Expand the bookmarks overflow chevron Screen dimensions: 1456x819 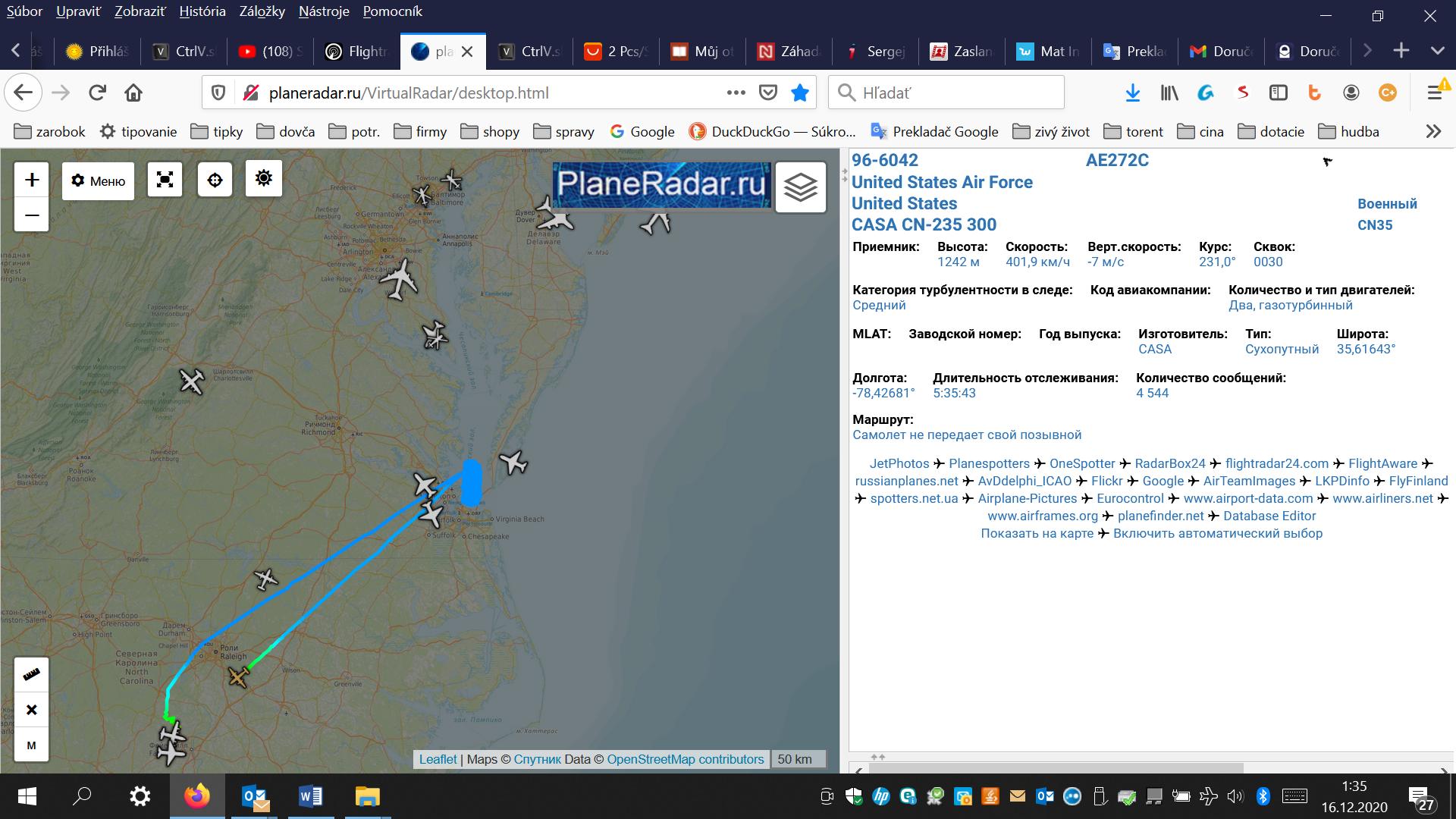[x=1432, y=131]
